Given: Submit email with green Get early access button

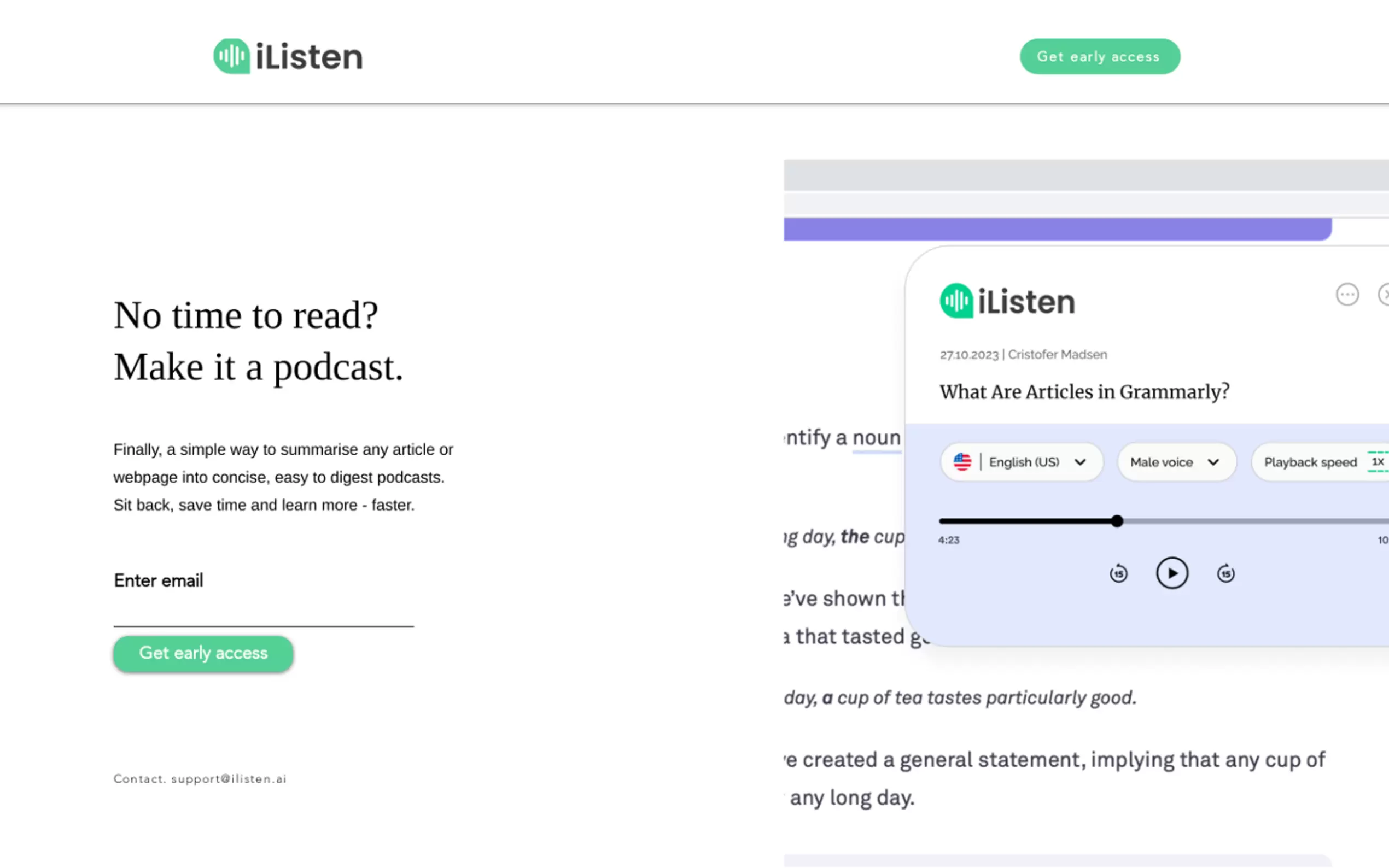Looking at the screenshot, I should [x=203, y=653].
